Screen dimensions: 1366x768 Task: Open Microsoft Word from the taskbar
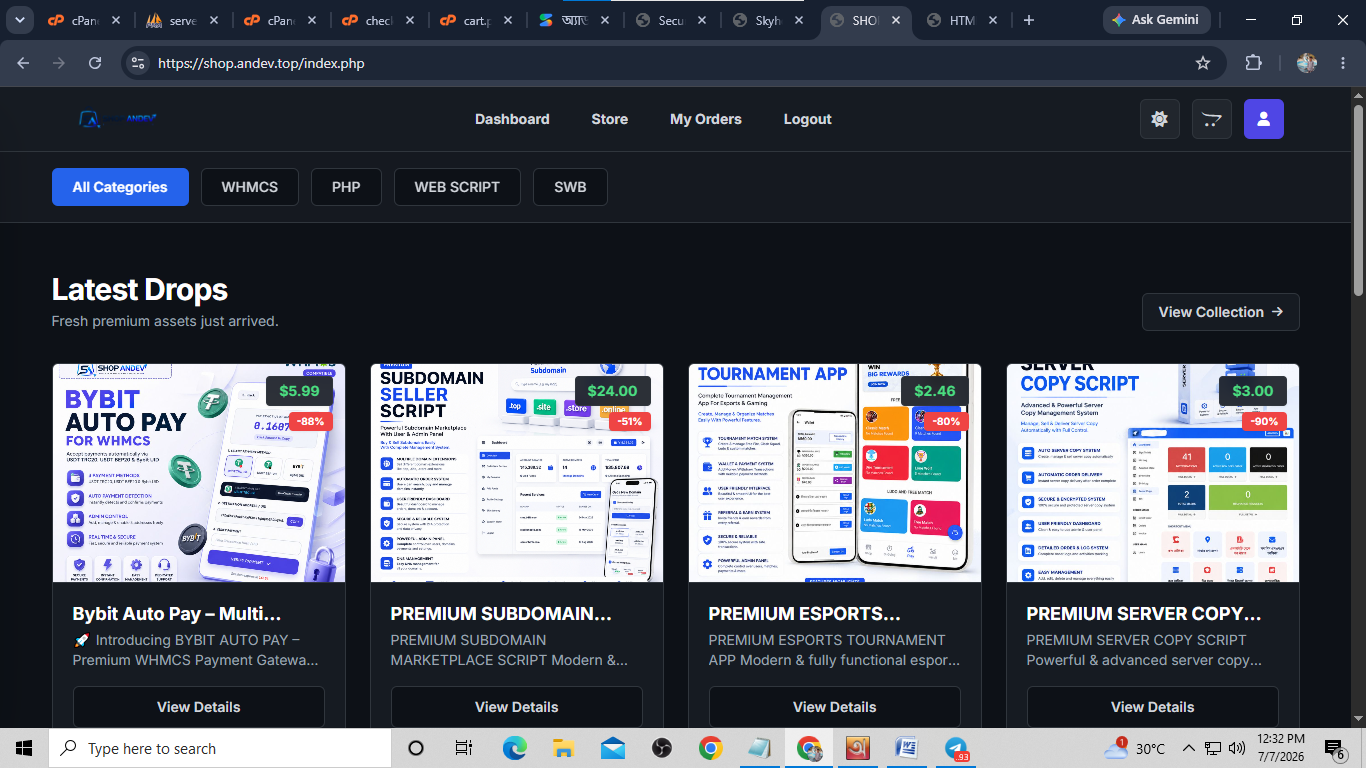click(907, 748)
